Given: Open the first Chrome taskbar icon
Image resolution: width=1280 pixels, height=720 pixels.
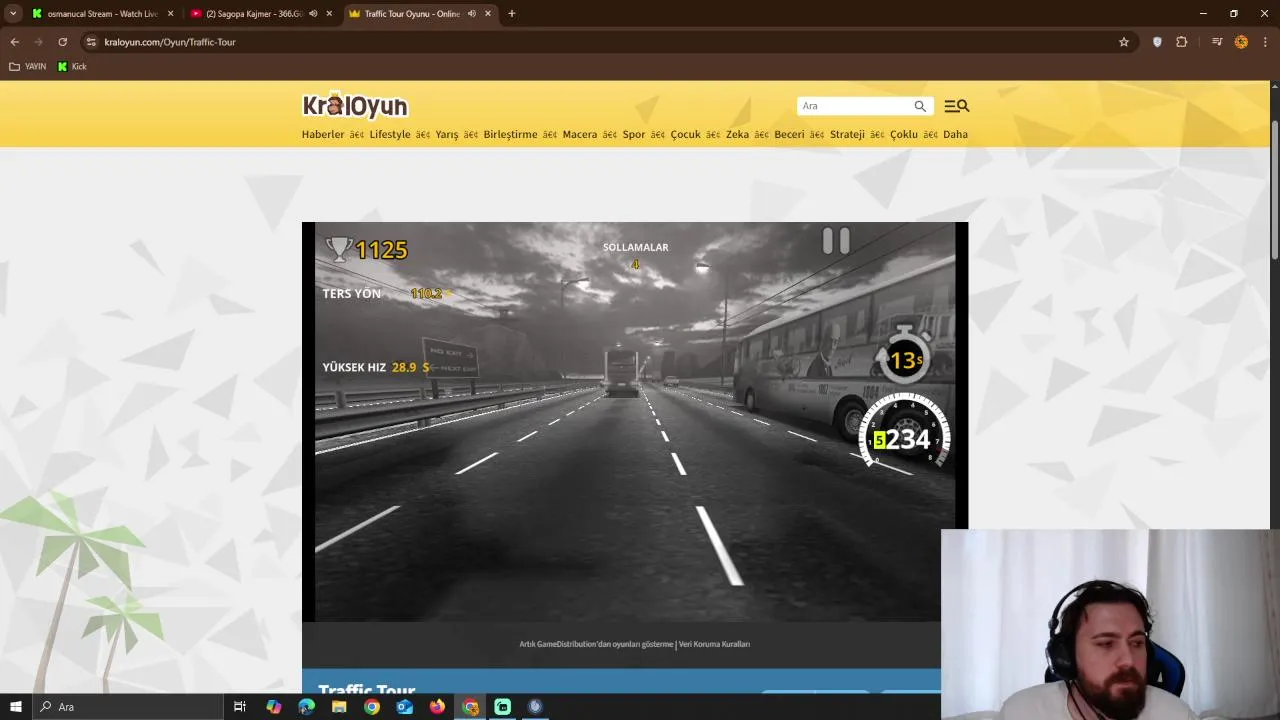Looking at the screenshot, I should [x=372, y=707].
